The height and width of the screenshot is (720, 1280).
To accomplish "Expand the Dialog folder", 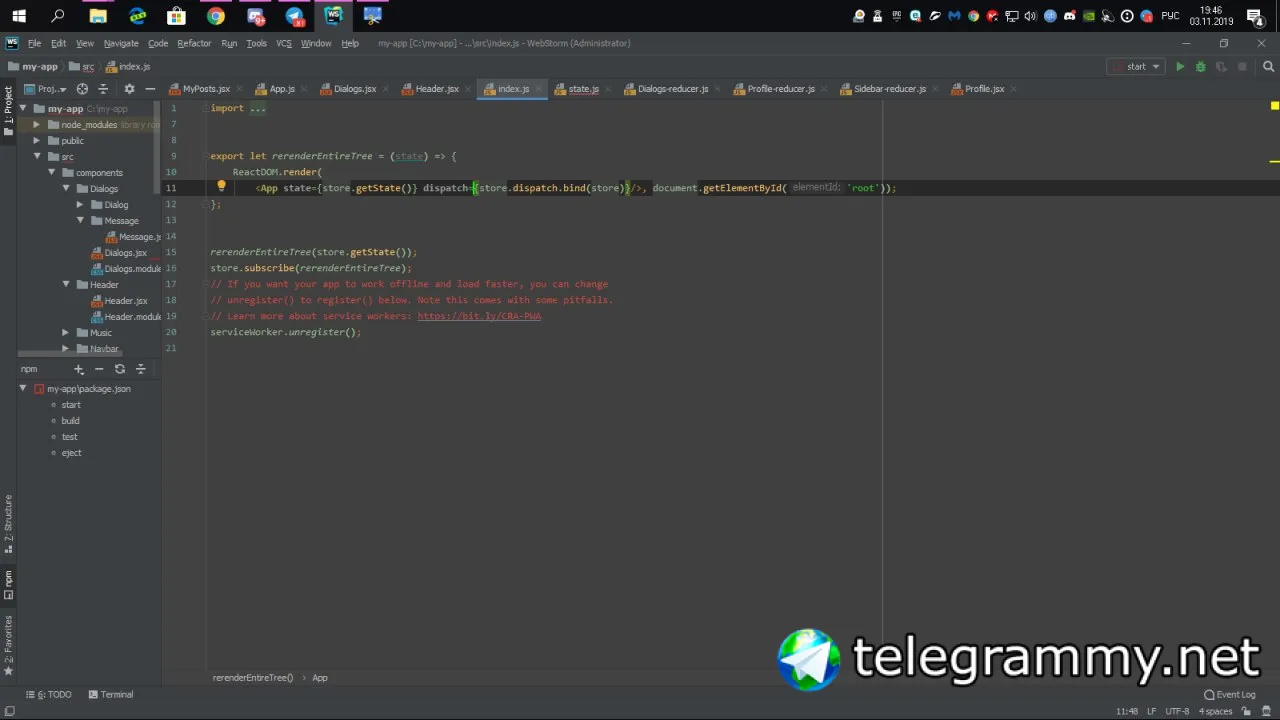I will (80, 205).
